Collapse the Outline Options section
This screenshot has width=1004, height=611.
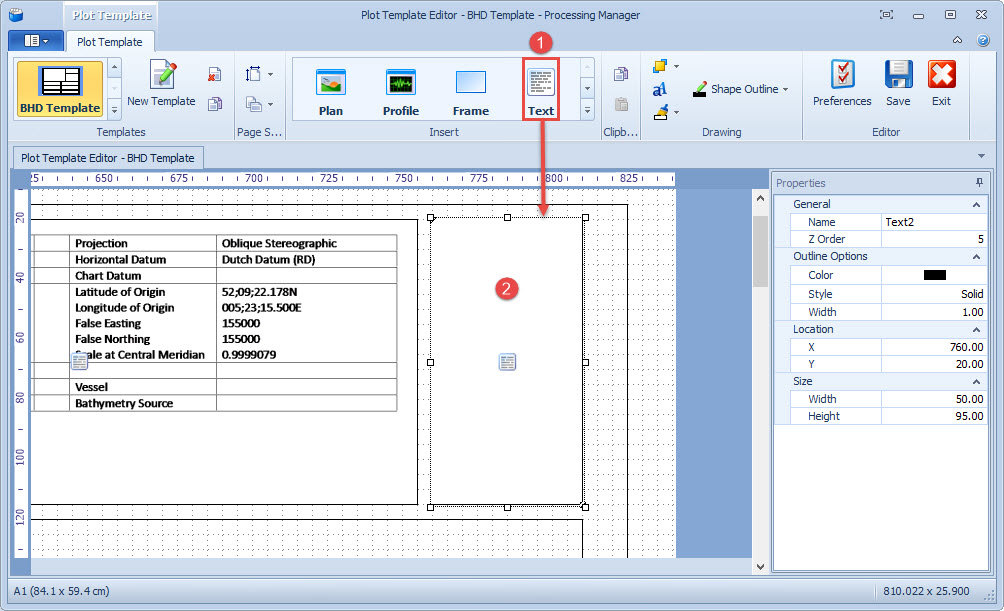pyautogui.click(x=976, y=257)
